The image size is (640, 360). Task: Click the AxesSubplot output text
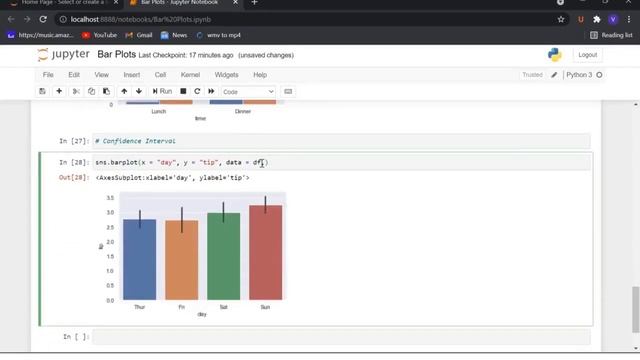(172, 178)
